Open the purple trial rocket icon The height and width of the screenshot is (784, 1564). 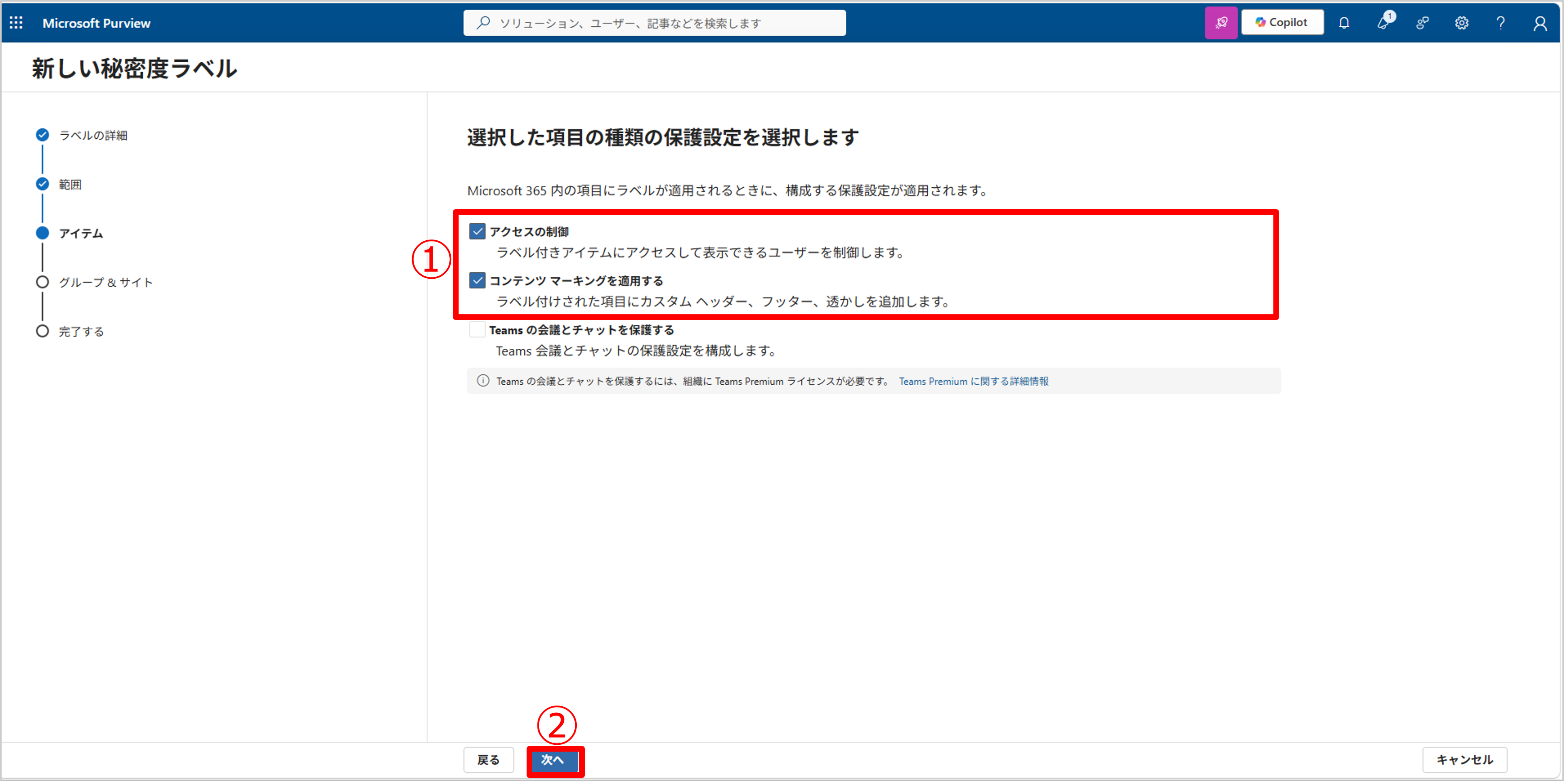click(x=1221, y=23)
